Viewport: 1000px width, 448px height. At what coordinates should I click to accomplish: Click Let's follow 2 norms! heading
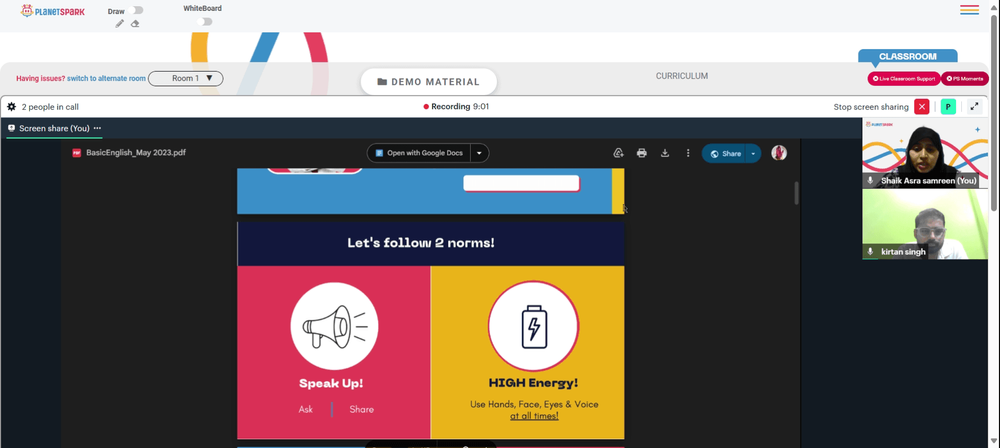tap(421, 243)
